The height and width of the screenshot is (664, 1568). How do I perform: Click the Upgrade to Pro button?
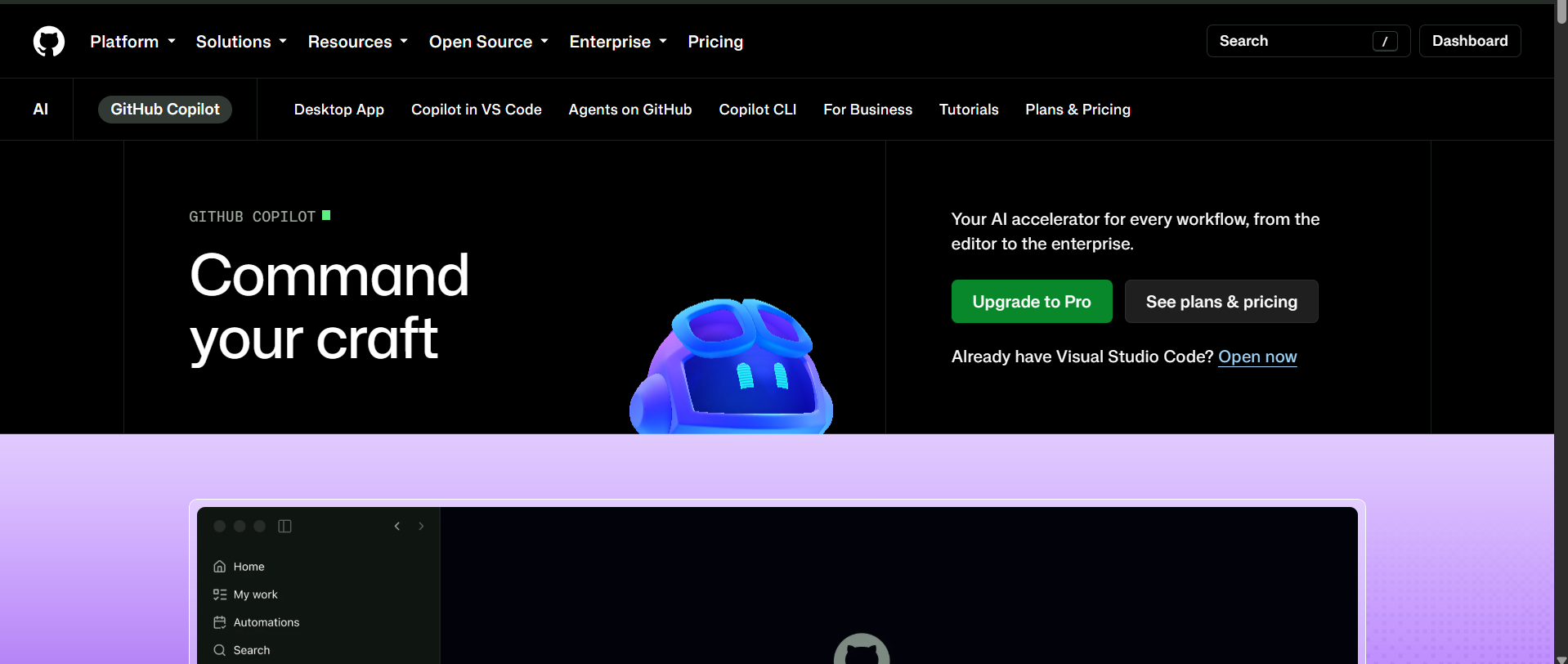click(1032, 302)
